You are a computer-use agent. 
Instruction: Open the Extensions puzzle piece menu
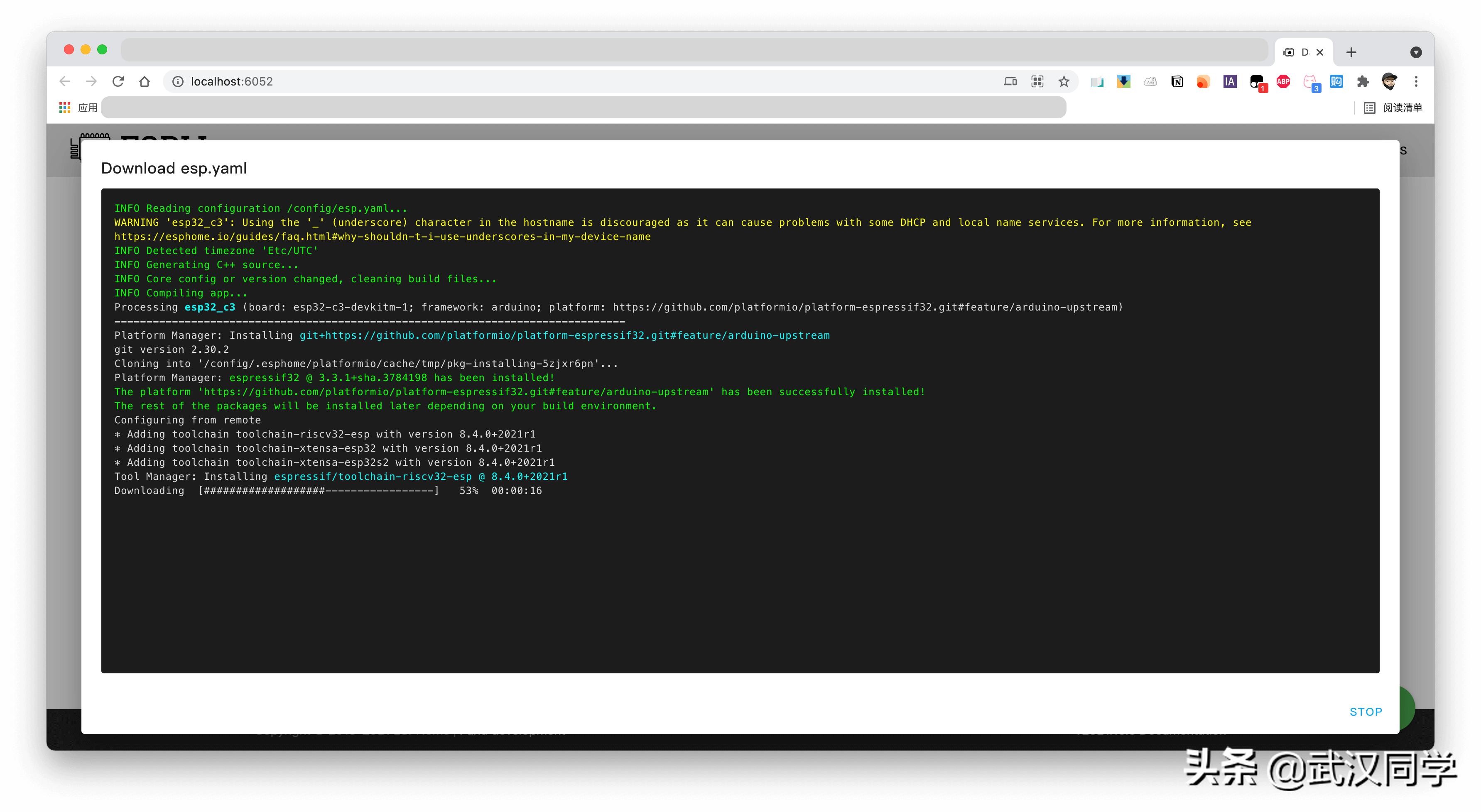1363,82
